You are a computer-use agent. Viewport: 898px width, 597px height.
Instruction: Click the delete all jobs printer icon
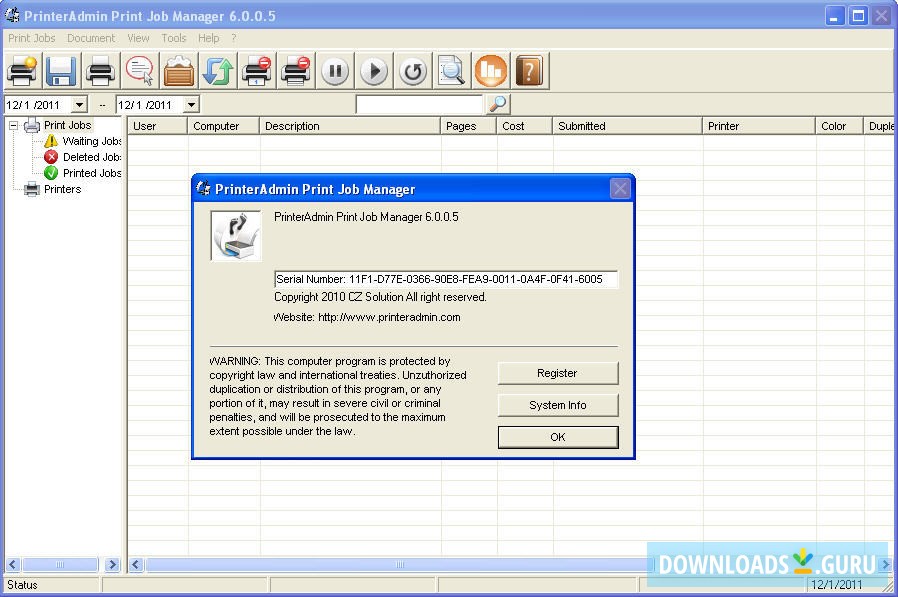(296, 71)
